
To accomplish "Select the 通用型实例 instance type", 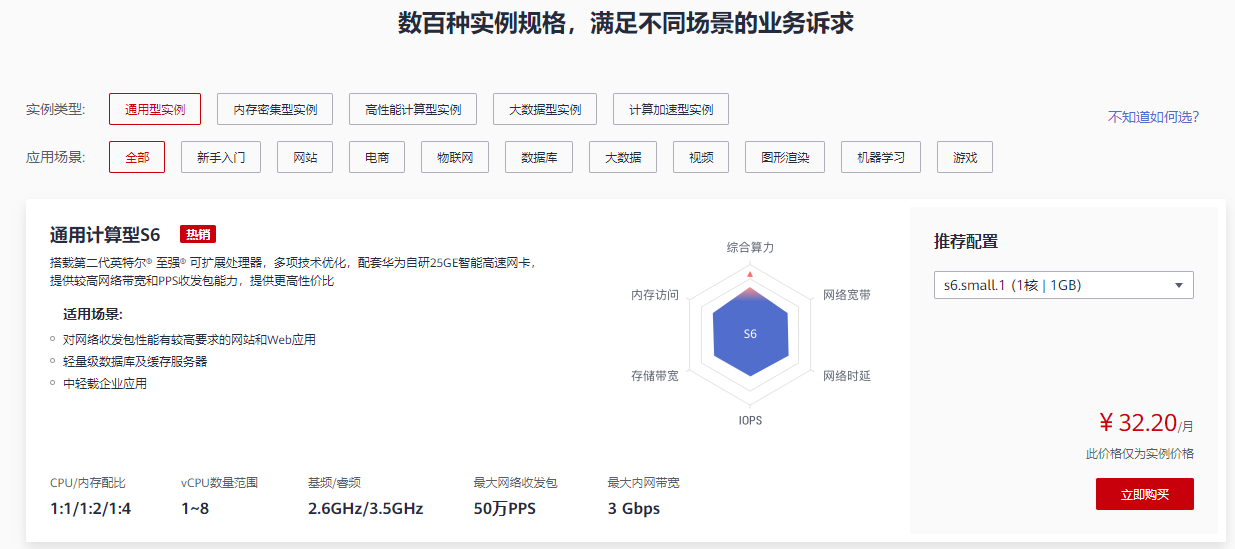I will pos(155,109).
